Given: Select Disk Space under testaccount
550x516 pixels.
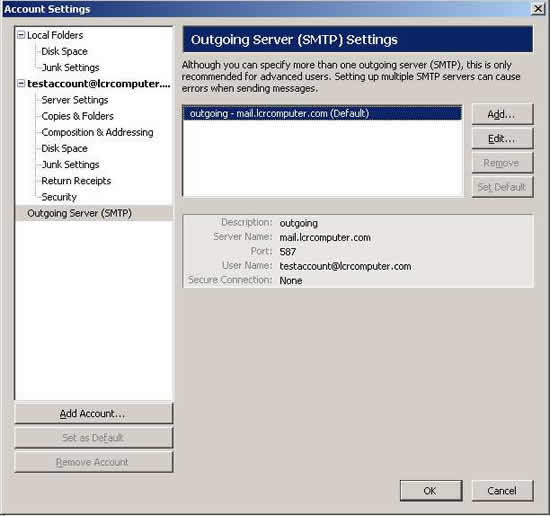Looking at the screenshot, I should point(64,148).
